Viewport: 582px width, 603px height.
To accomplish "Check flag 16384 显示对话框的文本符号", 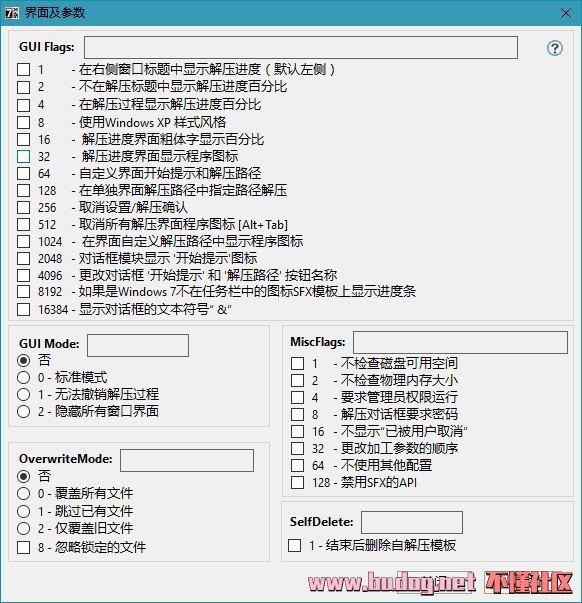I will click(x=23, y=309).
